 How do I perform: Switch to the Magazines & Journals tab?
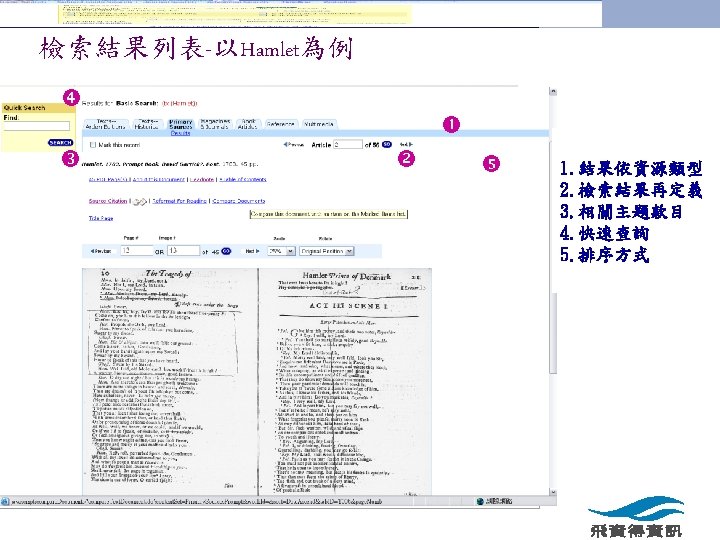click(215, 124)
